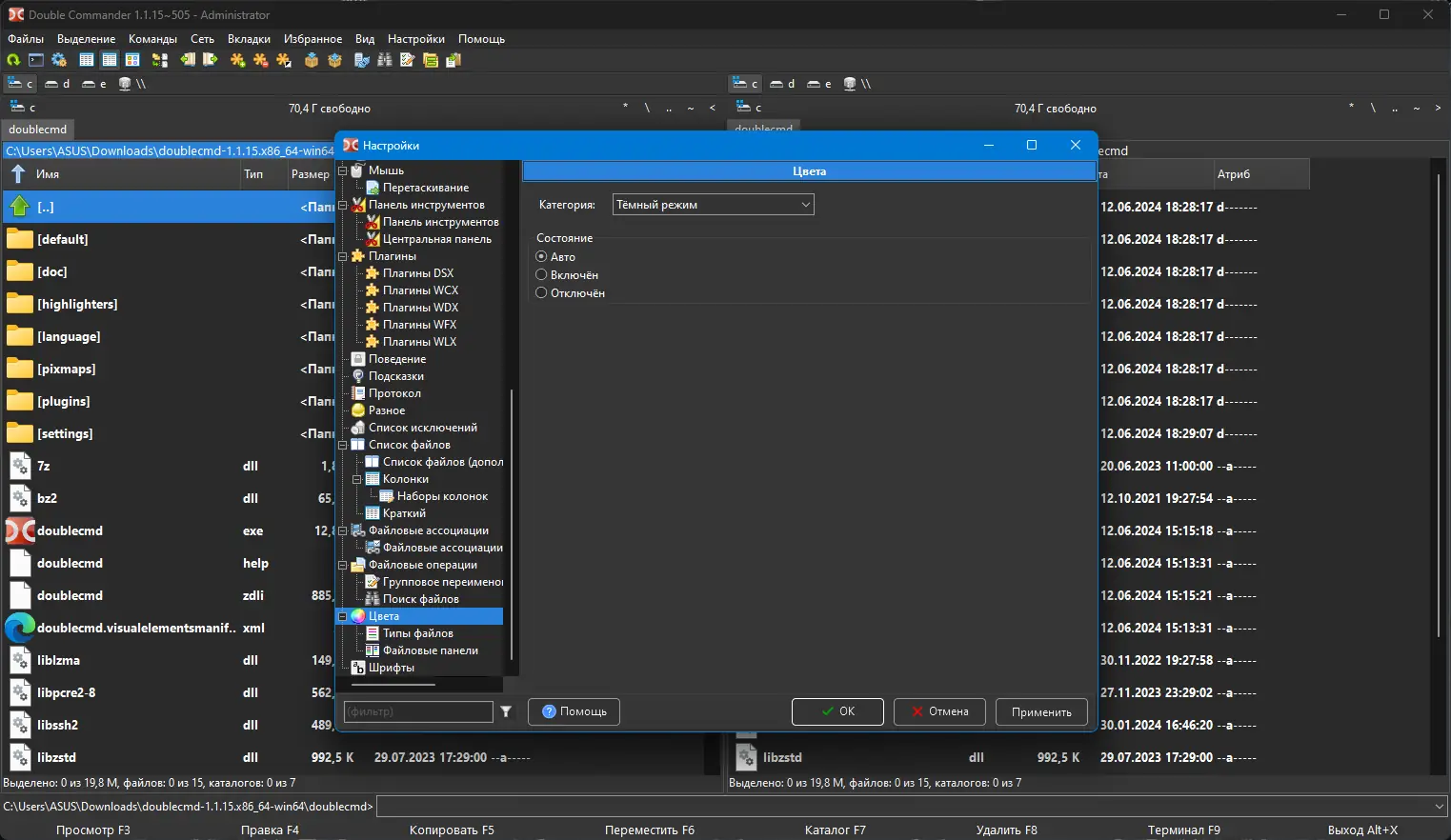Switch to thumbnails view toolbar icon

(132, 60)
